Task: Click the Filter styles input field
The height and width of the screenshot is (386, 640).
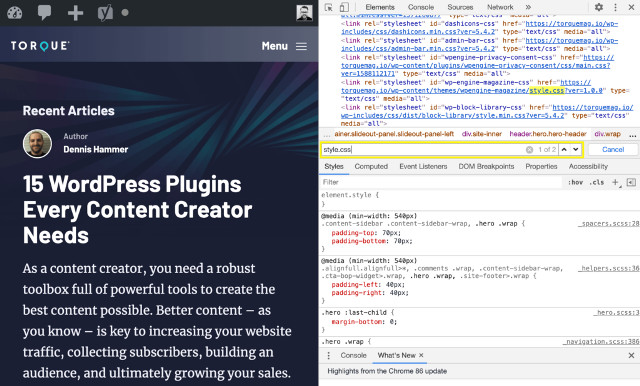Action: [442, 182]
